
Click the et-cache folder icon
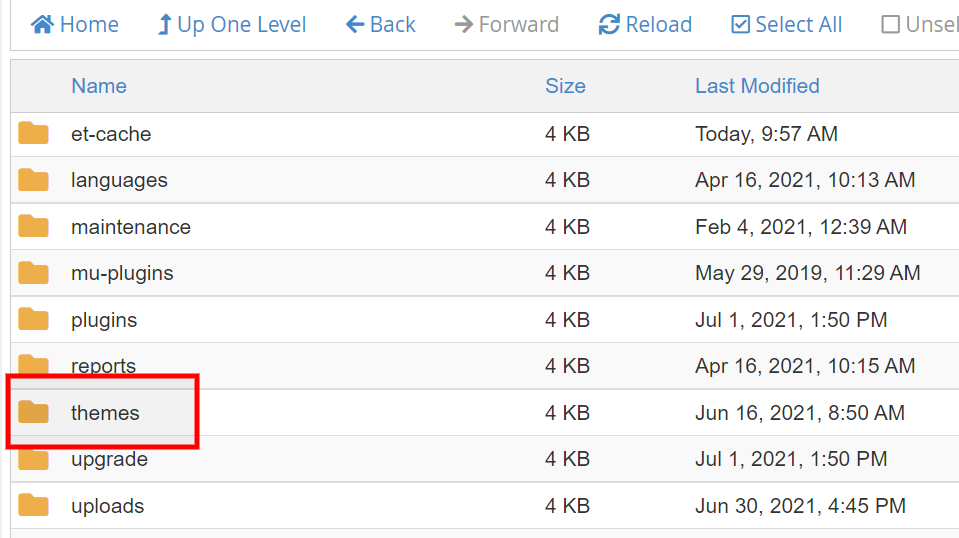34,134
